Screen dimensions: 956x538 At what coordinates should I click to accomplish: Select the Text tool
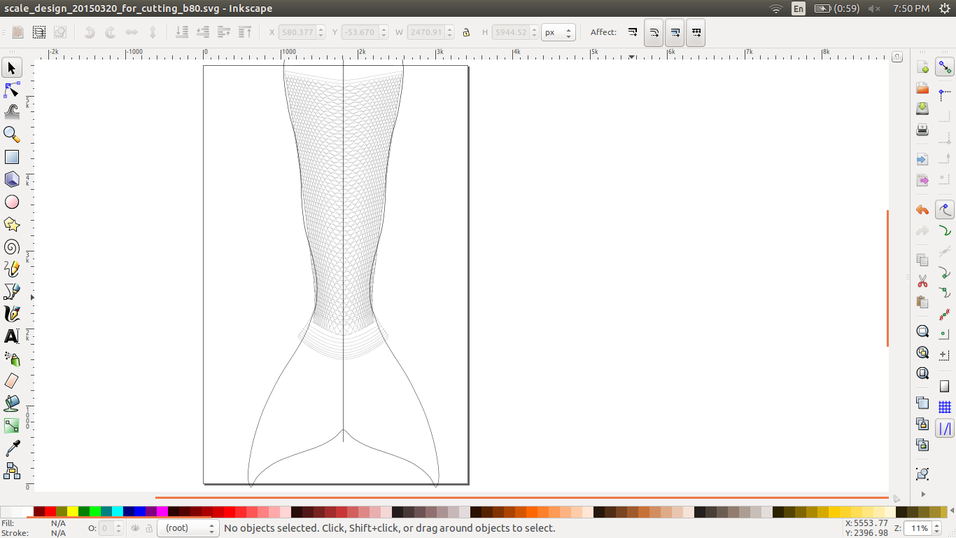click(x=12, y=336)
